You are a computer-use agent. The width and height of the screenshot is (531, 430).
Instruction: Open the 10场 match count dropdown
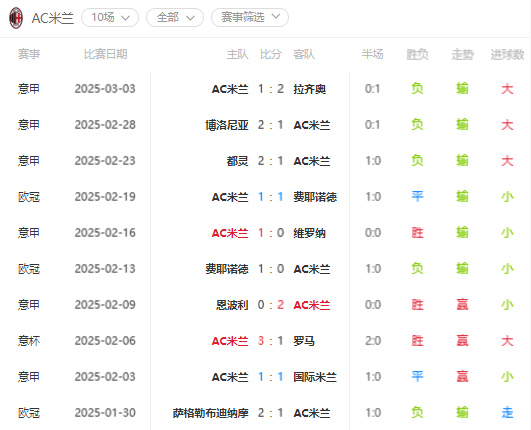point(110,17)
